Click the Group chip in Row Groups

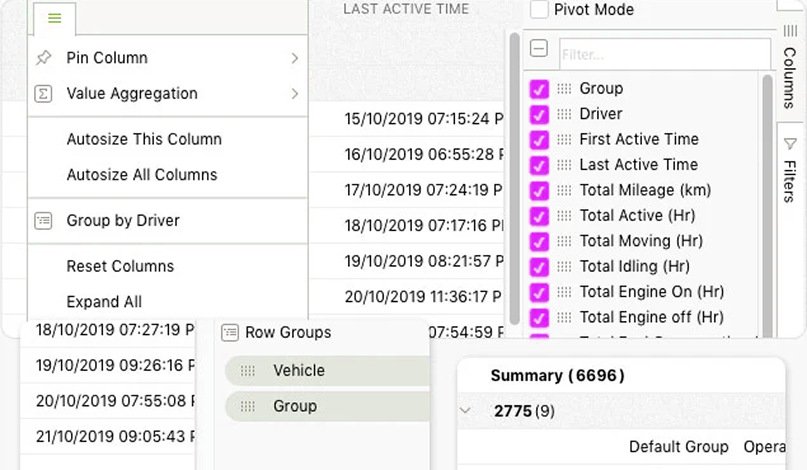(294, 406)
